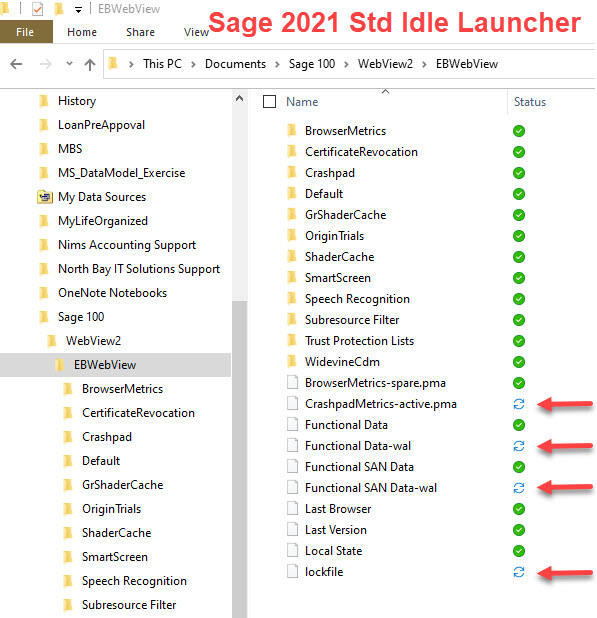Open the File ribbon tab

pyautogui.click(x=25, y=32)
